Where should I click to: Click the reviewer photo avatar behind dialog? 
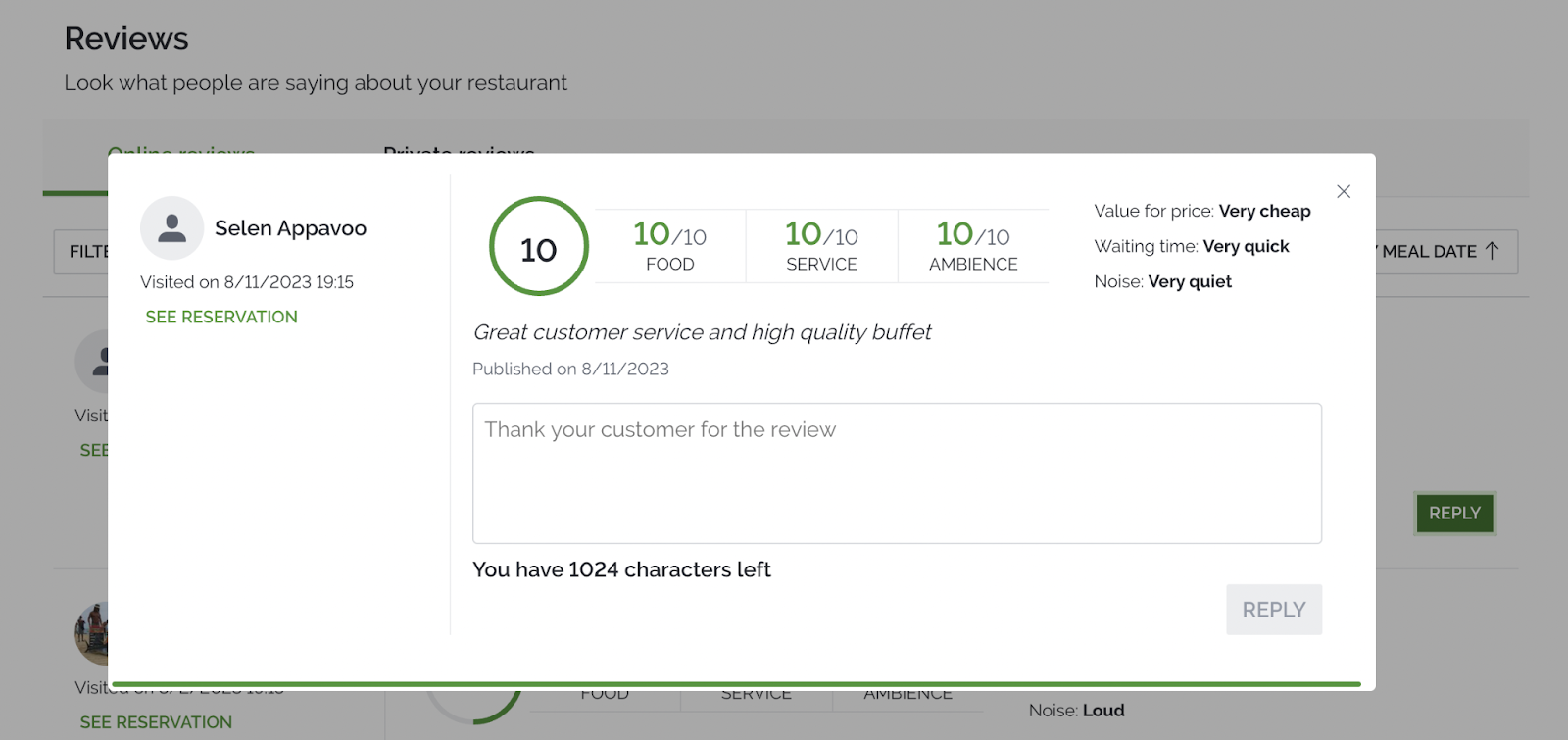91,634
